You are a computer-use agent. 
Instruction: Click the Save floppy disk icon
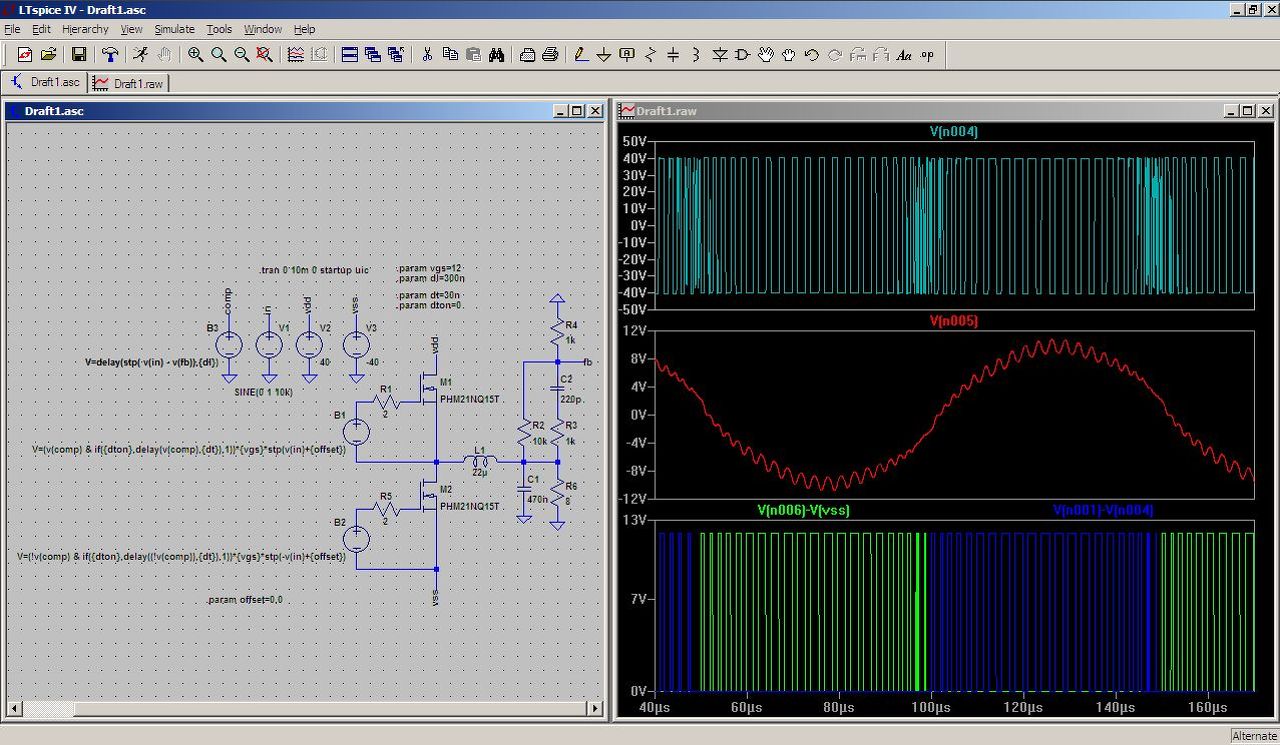pos(79,55)
